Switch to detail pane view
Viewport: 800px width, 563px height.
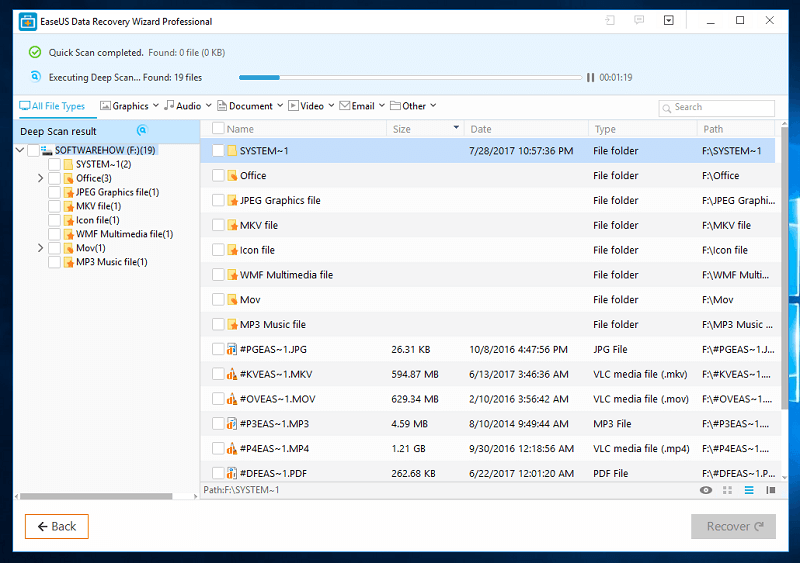pos(771,490)
